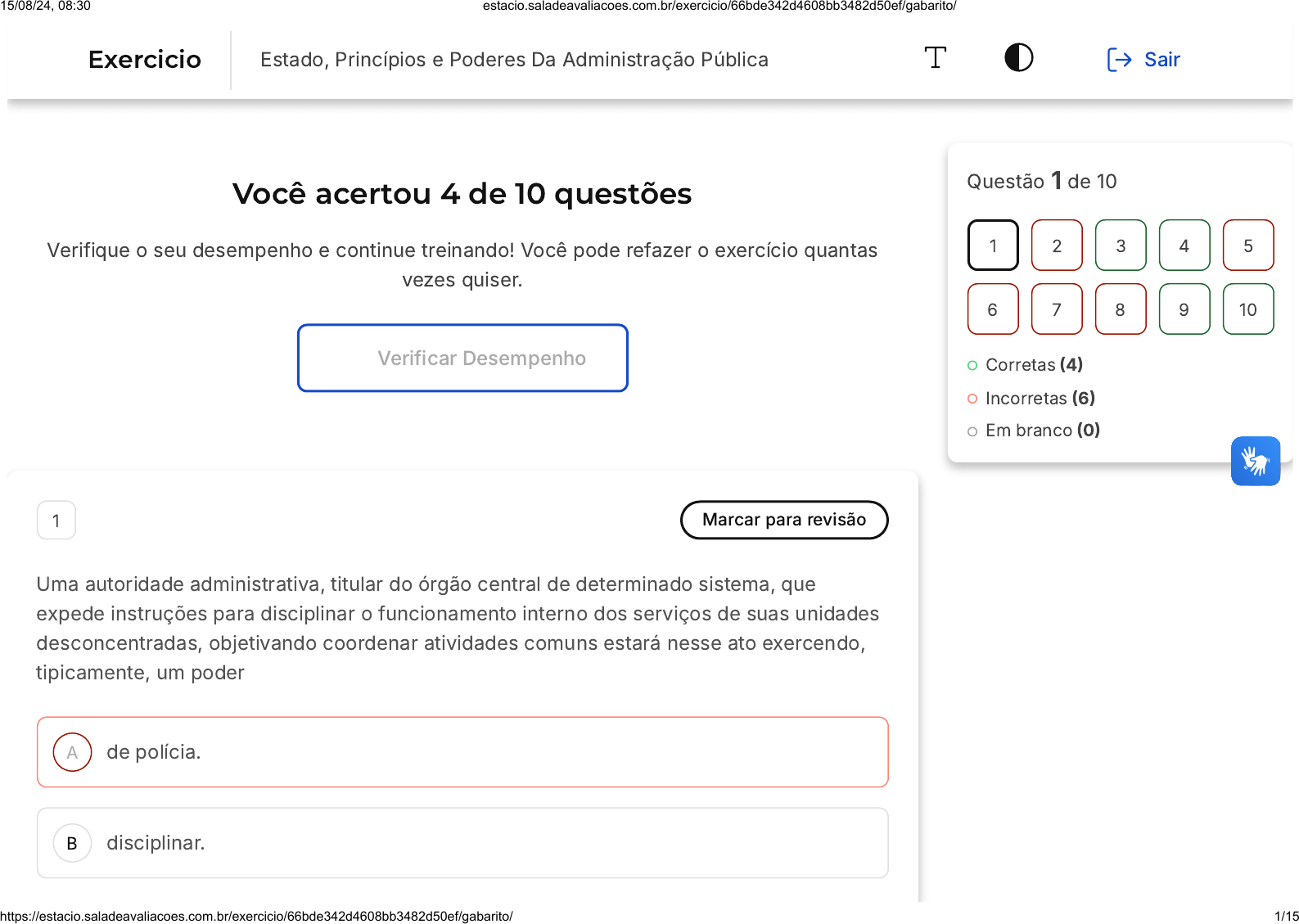Click Marcar para revisão button

pos(783,520)
